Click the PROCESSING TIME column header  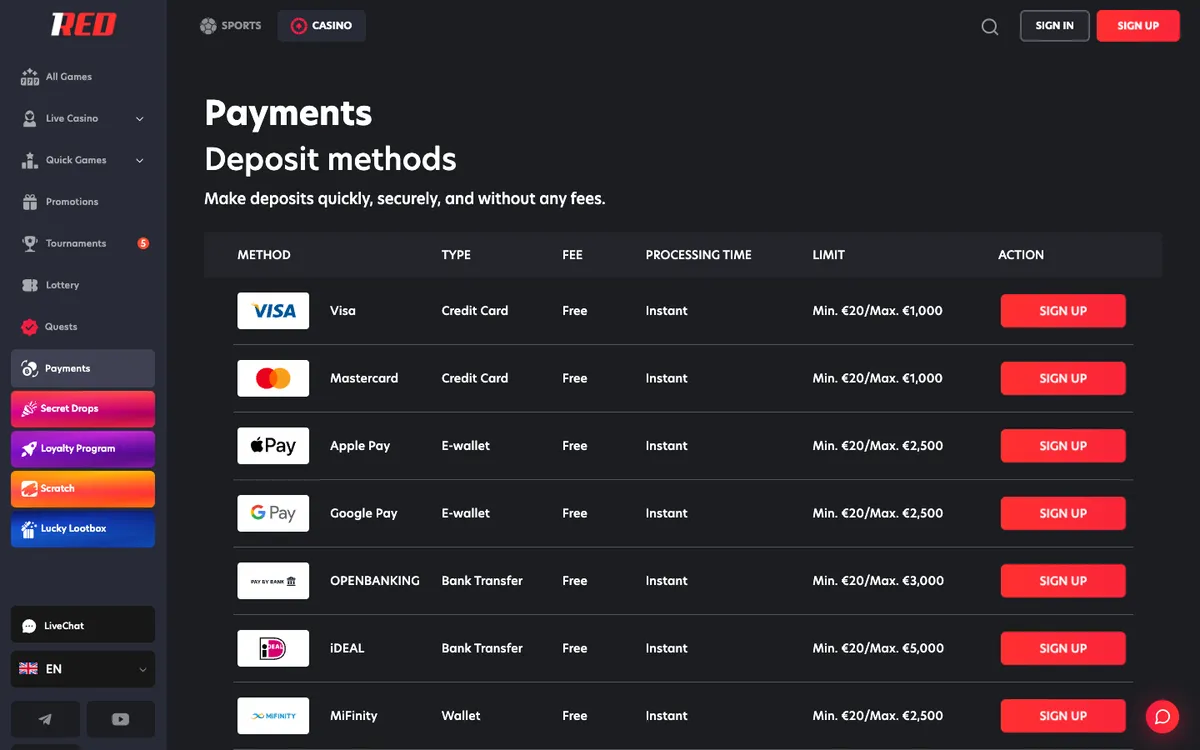click(x=698, y=255)
